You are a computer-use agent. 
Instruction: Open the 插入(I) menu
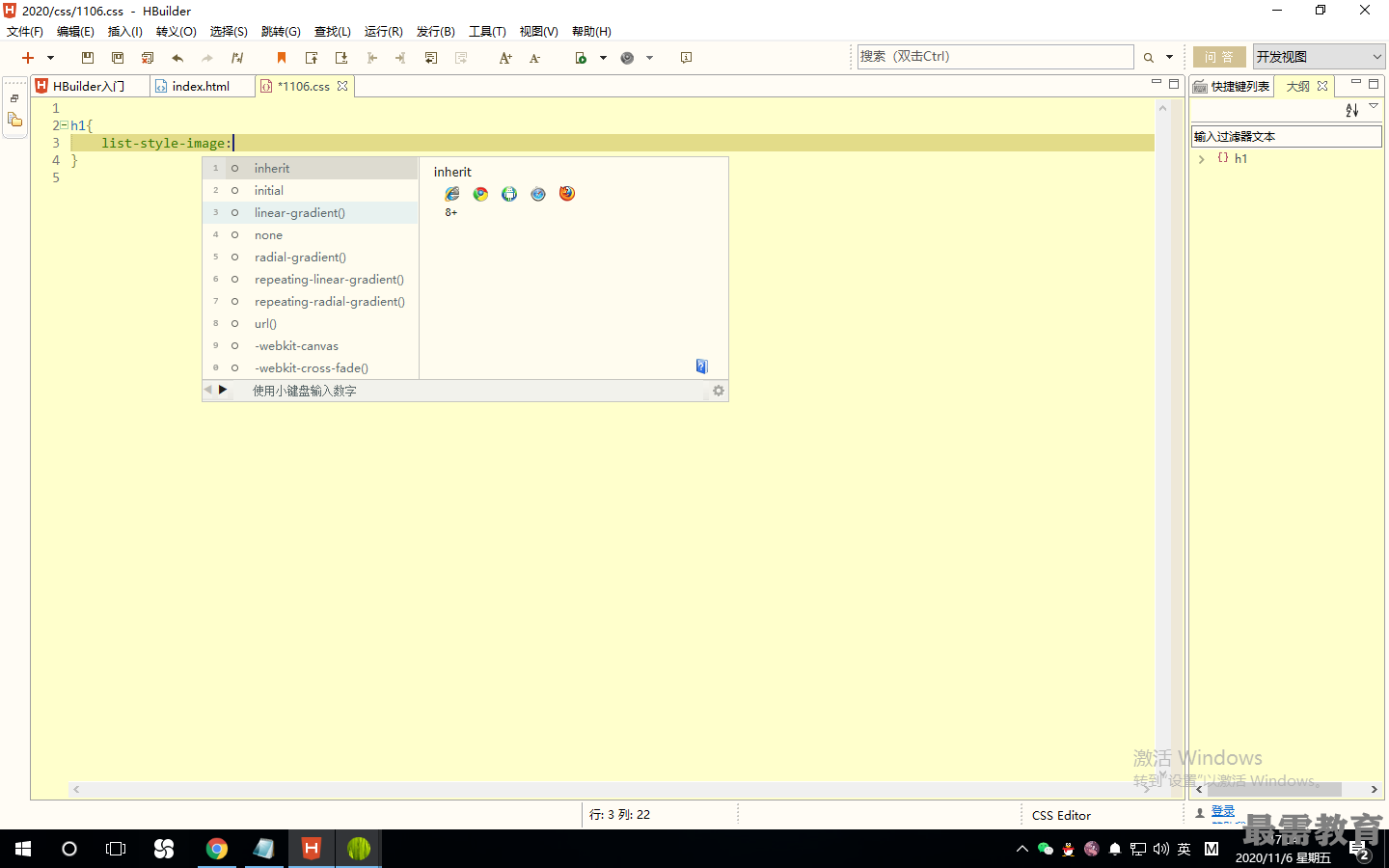coord(125,32)
